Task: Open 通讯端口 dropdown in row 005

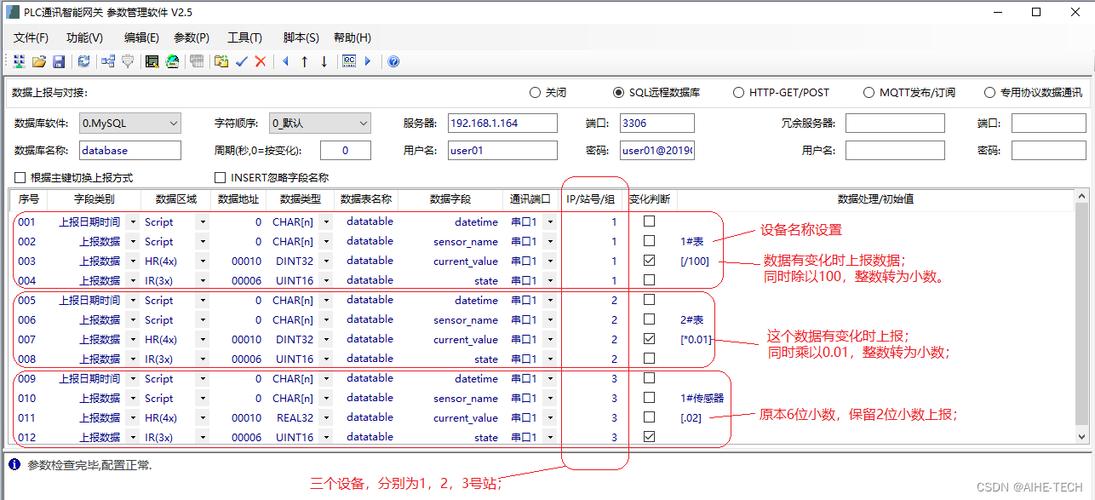Action: pos(550,300)
